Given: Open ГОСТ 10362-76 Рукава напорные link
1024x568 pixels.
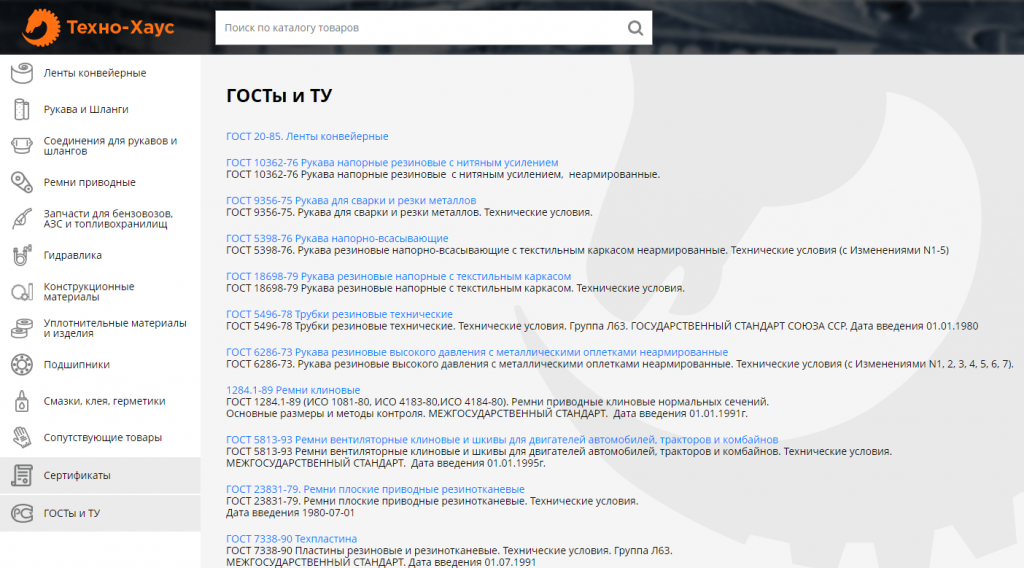Looking at the screenshot, I should [x=392, y=163].
